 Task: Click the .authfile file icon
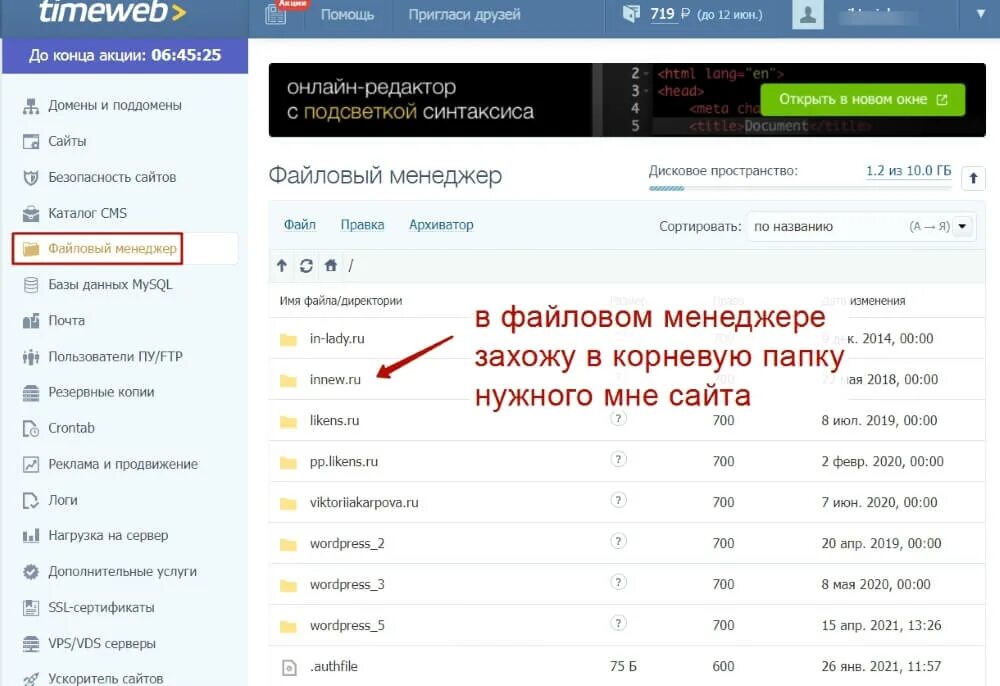point(289,668)
